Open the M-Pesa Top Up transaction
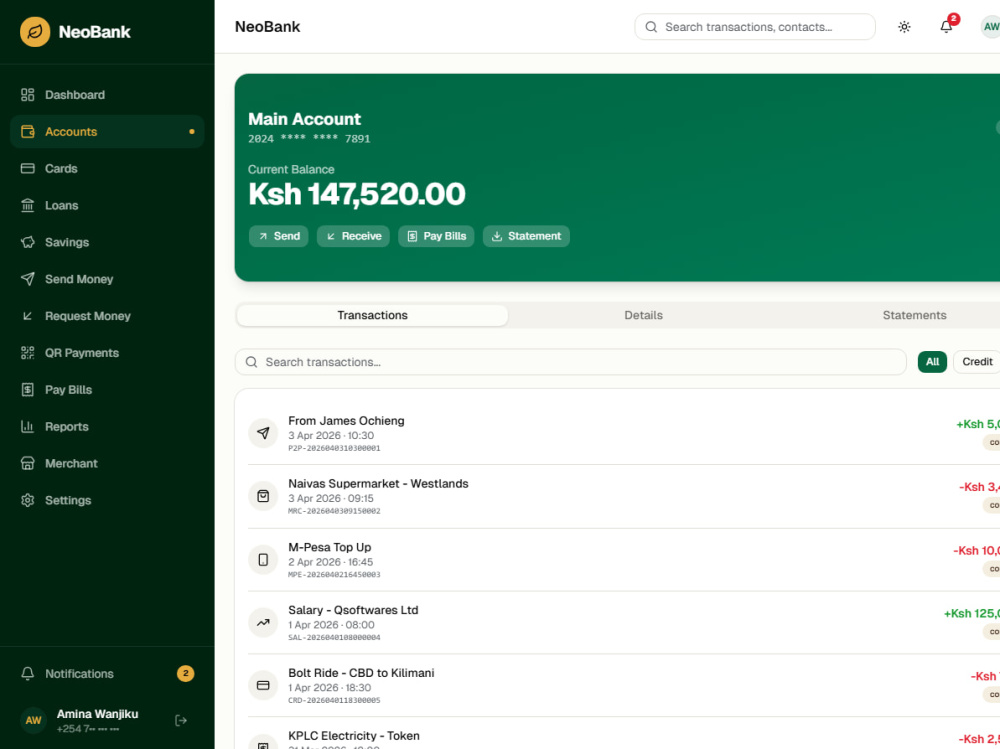 [624, 560]
